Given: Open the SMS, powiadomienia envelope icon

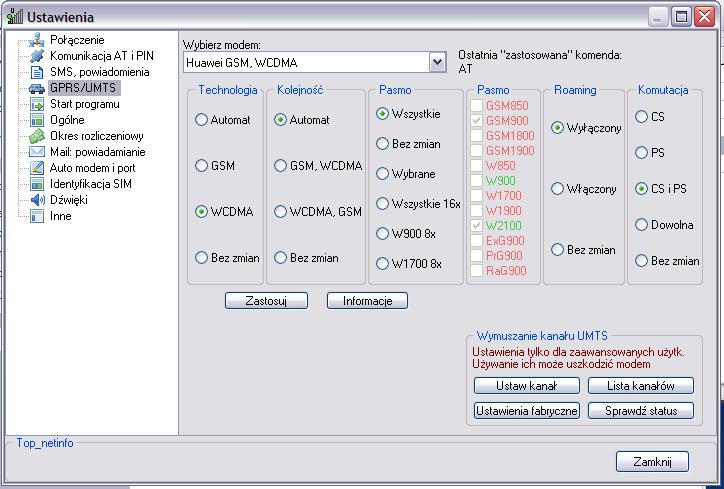Looking at the screenshot, I should (37, 72).
